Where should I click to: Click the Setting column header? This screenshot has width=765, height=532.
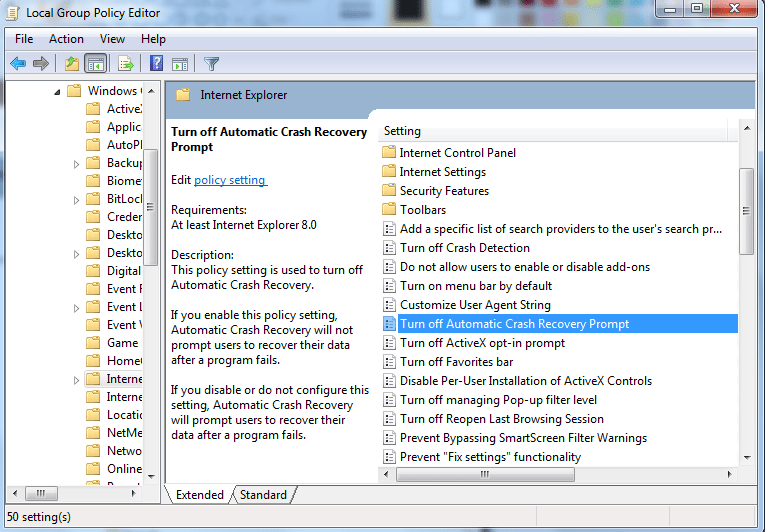click(x=553, y=131)
